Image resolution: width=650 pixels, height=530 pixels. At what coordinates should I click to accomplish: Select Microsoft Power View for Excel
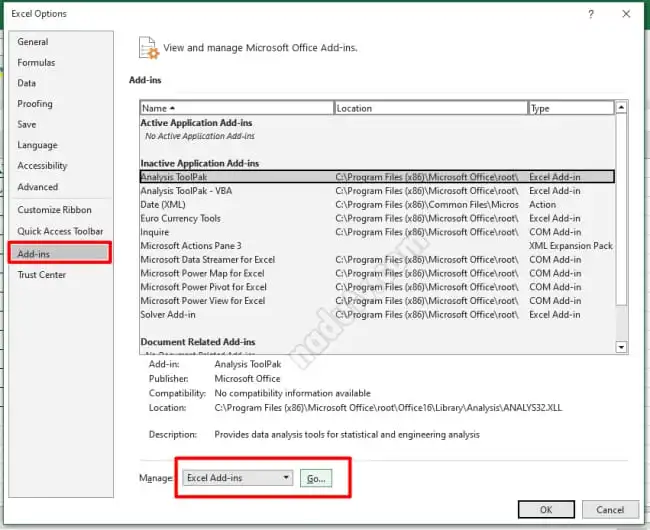[x=377, y=300]
